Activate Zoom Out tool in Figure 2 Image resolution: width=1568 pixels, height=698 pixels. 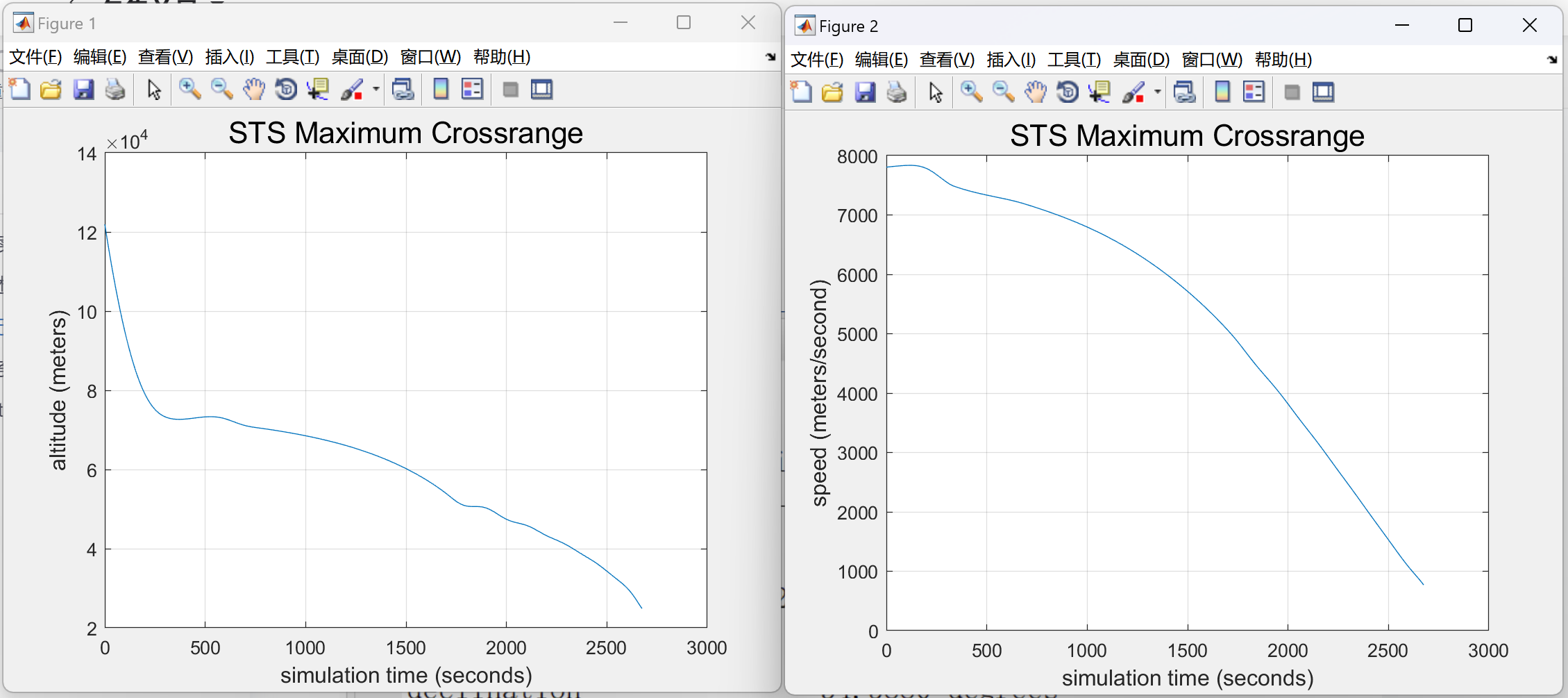pyautogui.click(x=1003, y=92)
